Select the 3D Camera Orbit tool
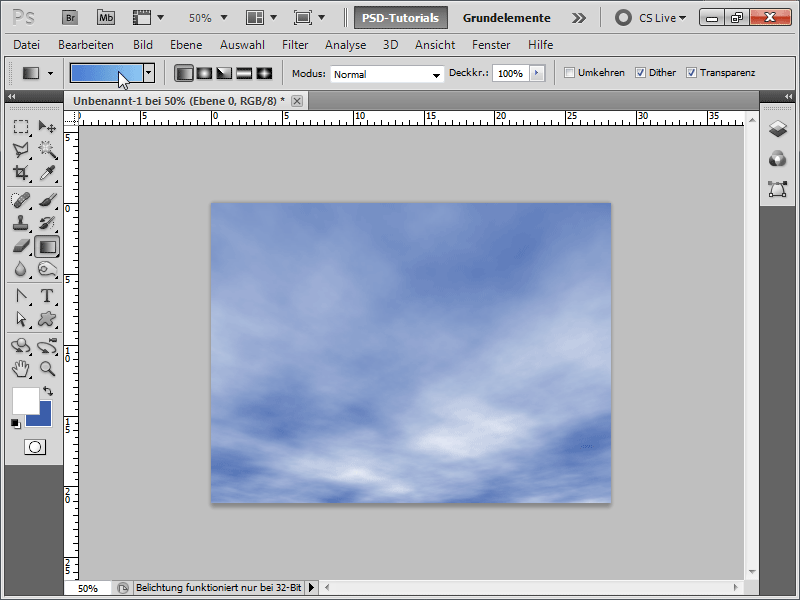Viewport: 800px width, 600px height. [x=47, y=346]
